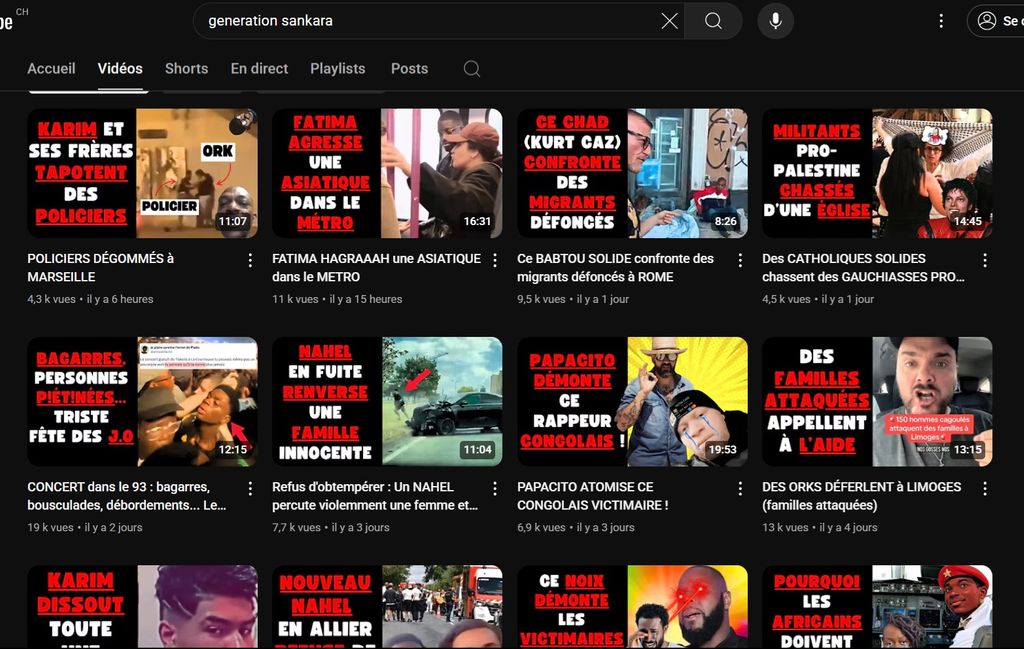Open the settings three-dot menu in the header
Viewport: 1024px width, 649px height.
pos(941,21)
